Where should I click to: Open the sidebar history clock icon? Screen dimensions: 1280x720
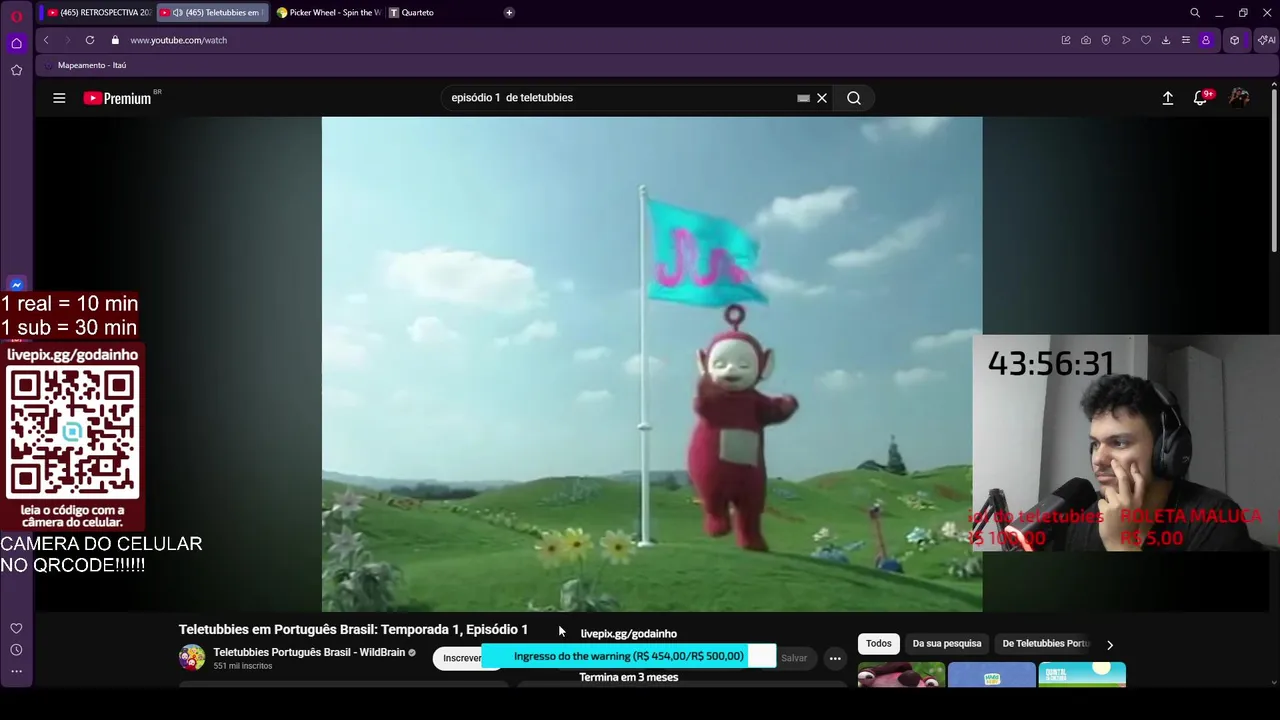[x=16, y=650]
